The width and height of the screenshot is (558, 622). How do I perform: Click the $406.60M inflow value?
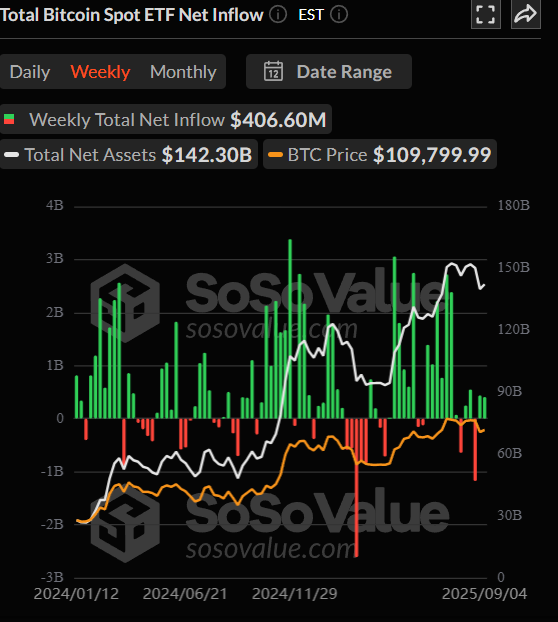point(278,119)
